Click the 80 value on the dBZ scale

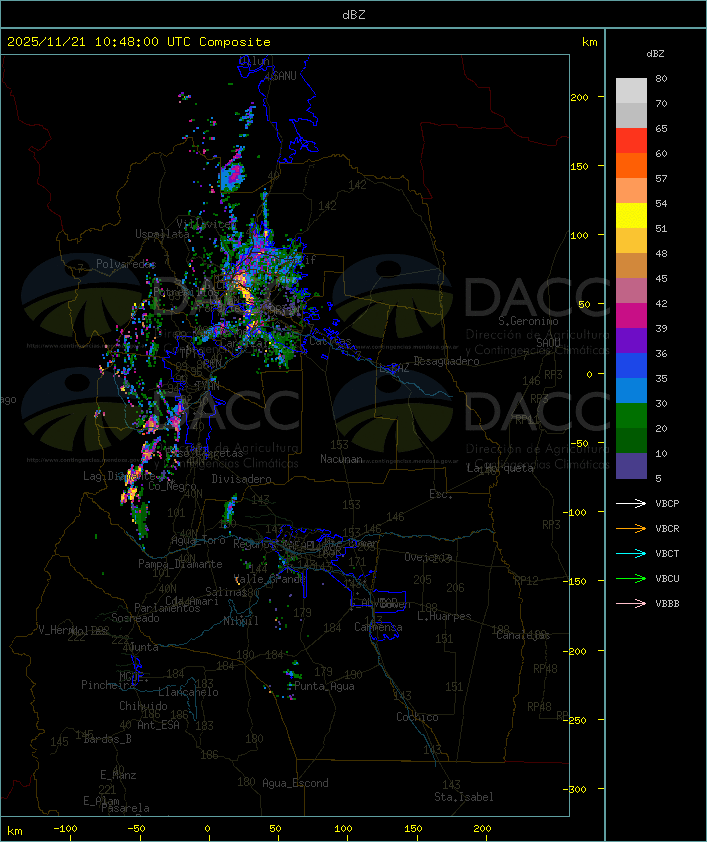pyautogui.click(x=661, y=78)
